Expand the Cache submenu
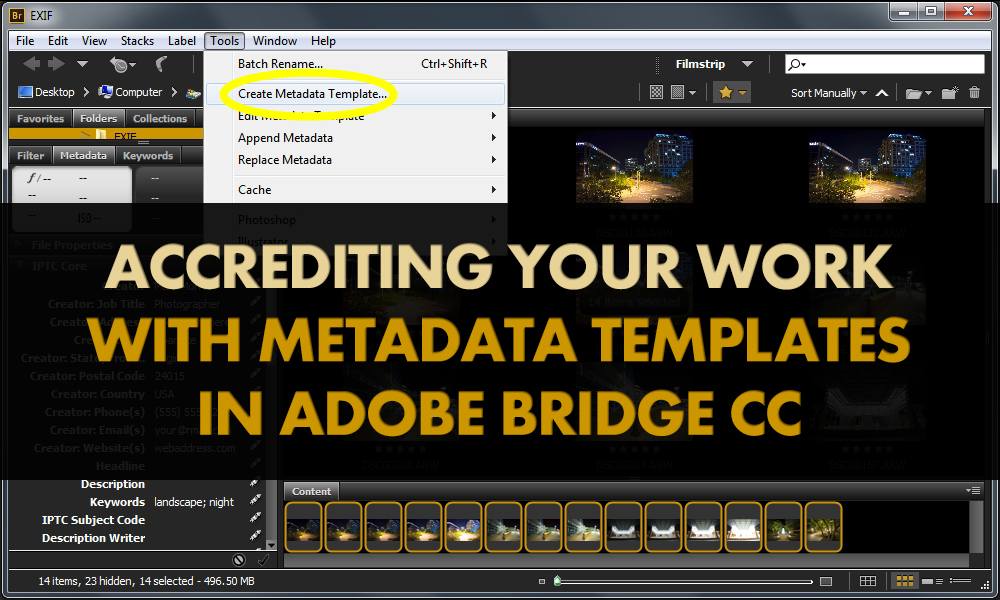This screenshot has width=1000, height=600. pyautogui.click(x=355, y=189)
